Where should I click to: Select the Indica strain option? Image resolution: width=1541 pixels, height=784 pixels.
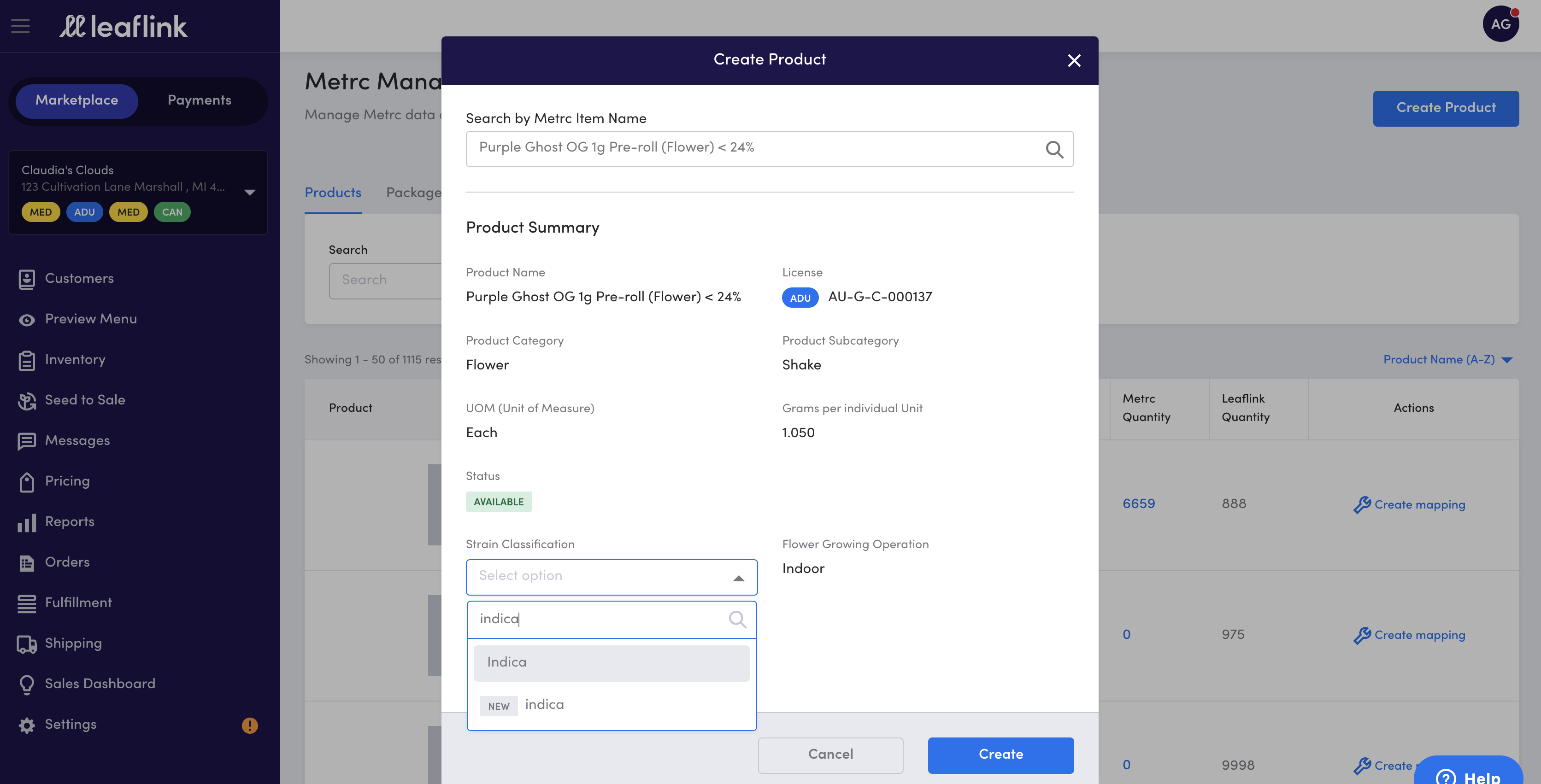click(x=611, y=662)
